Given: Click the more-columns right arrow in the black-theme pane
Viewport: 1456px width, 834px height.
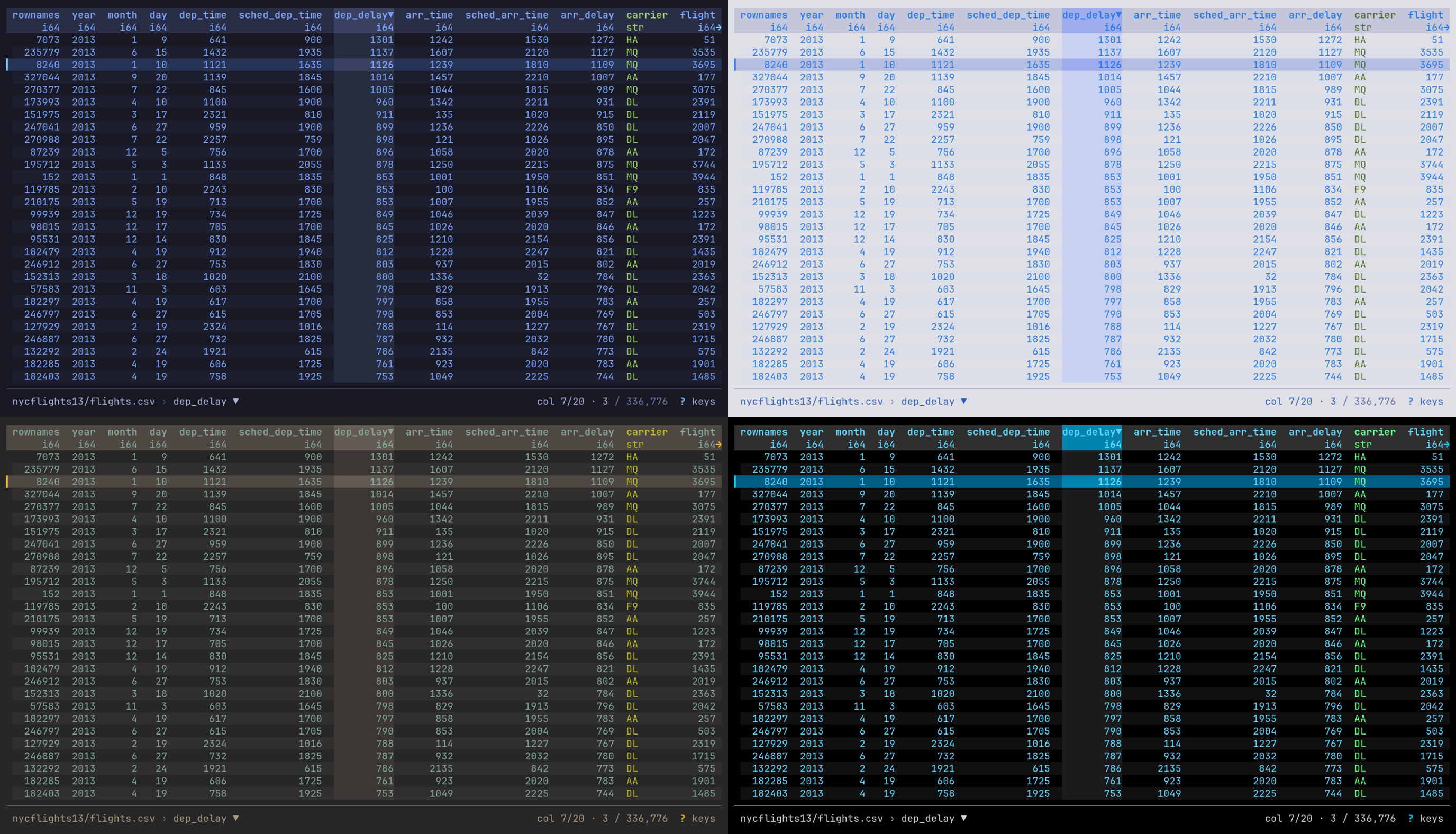Looking at the screenshot, I should (1446, 445).
